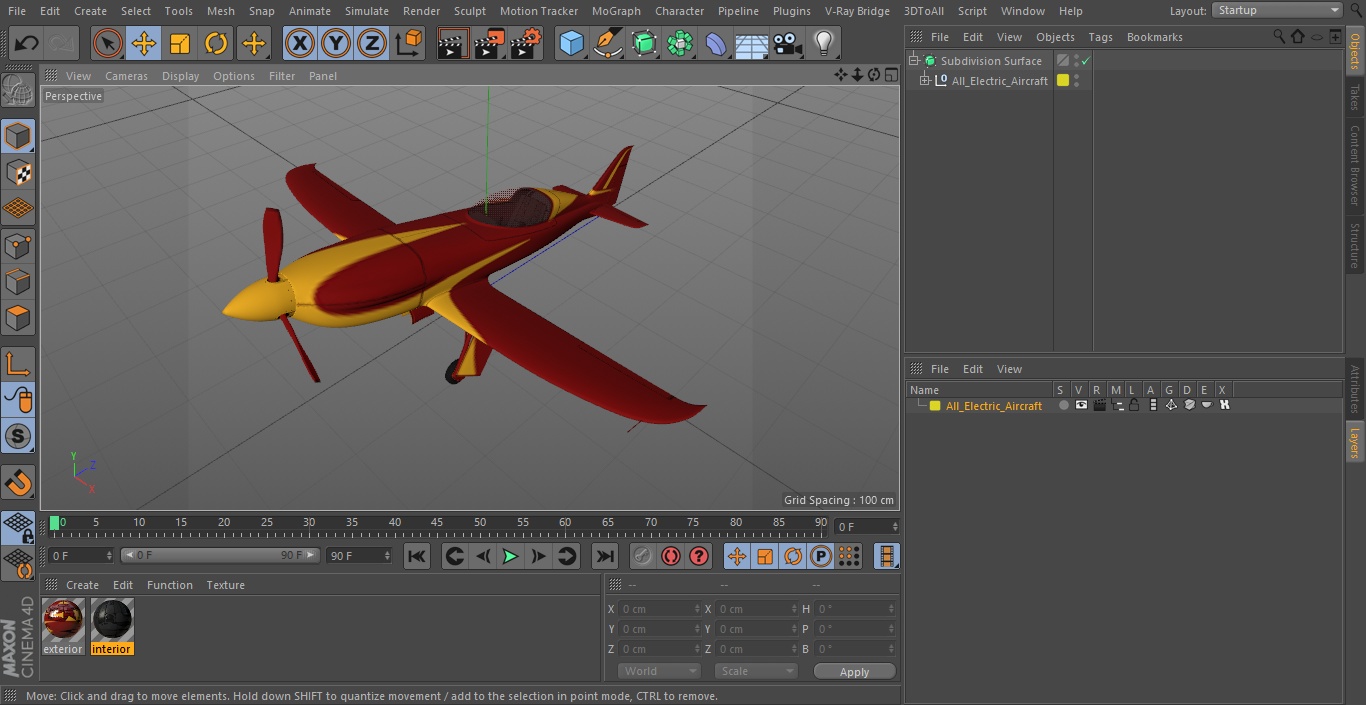Switch to Model mode
The height and width of the screenshot is (705, 1366).
(18, 136)
